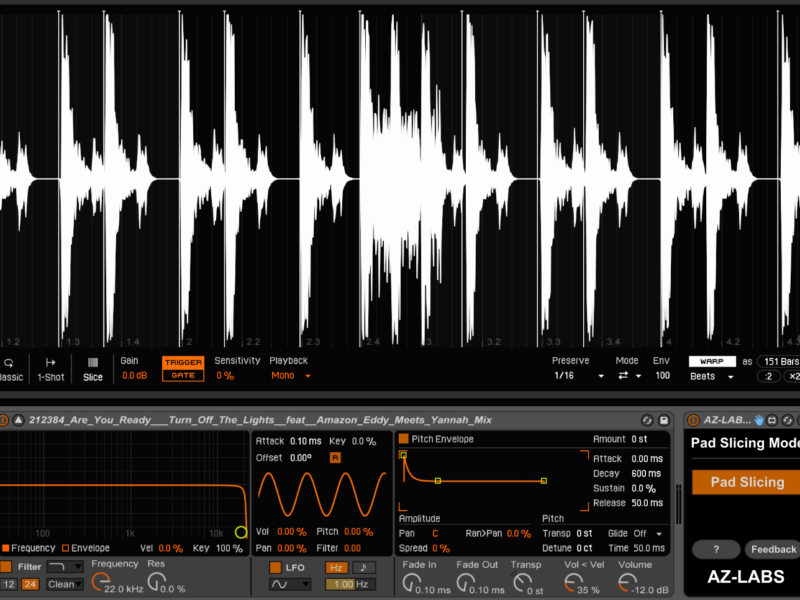
Task: Click the Simpler hot-swap preset icon
Action: pyautogui.click(x=647, y=421)
